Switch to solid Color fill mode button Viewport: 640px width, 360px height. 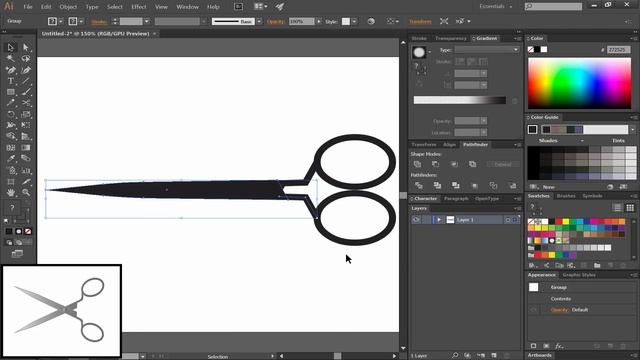pos(9,231)
